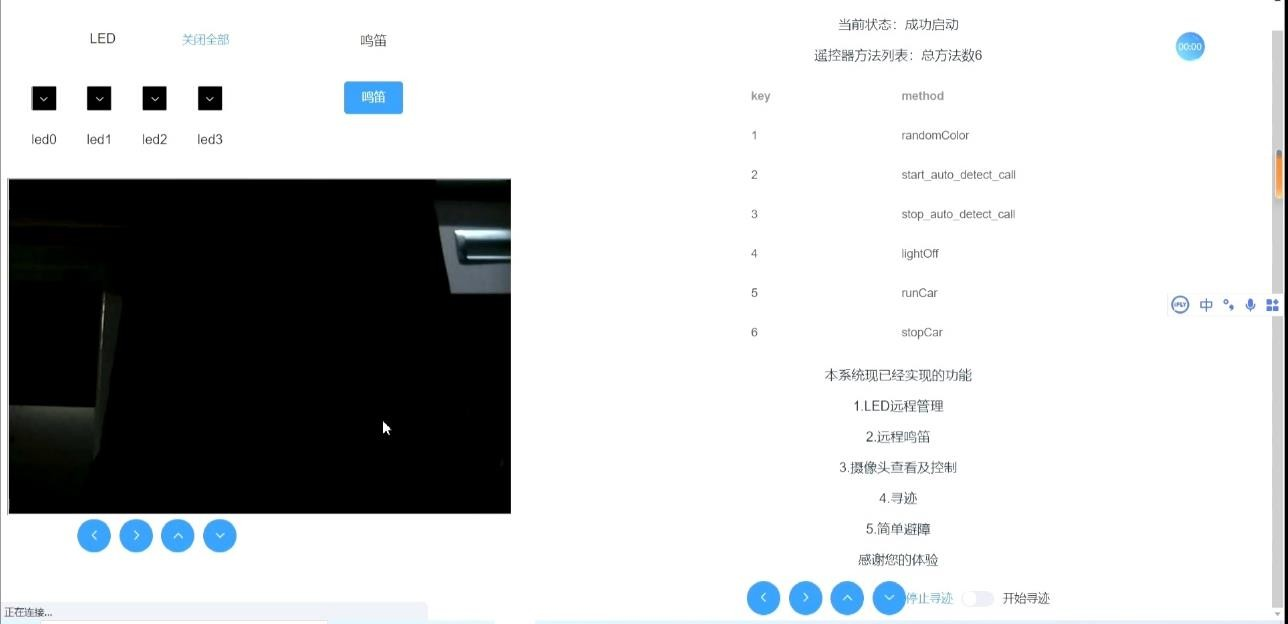This screenshot has height=624, width=1288.
Task: Select the 停止寻迹 switch label
Action: pos(929,598)
